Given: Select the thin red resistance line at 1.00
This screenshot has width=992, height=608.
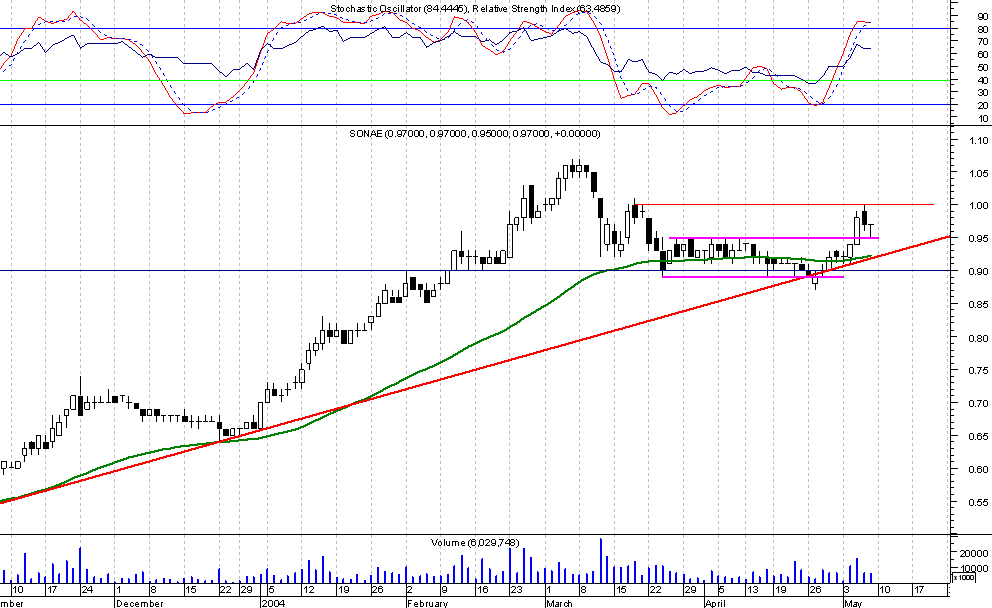Looking at the screenshot, I should click(x=784, y=204).
